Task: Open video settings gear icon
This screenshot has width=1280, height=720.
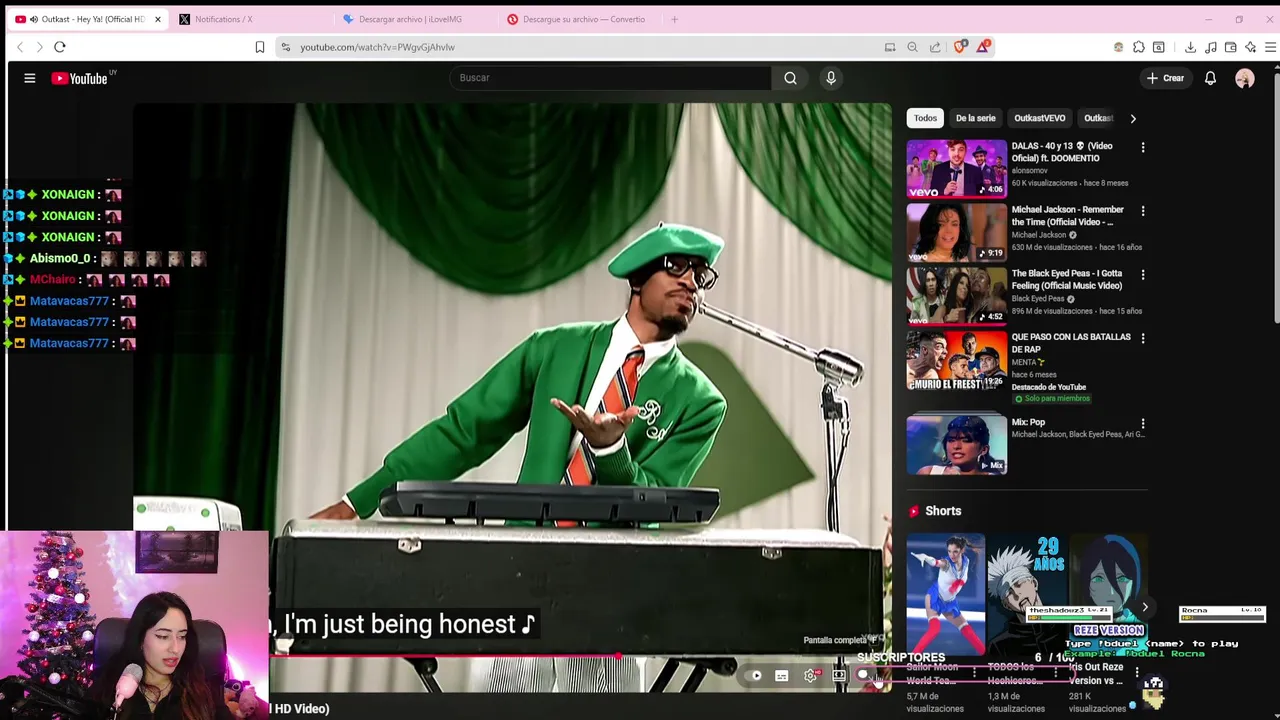Action: click(811, 676)
